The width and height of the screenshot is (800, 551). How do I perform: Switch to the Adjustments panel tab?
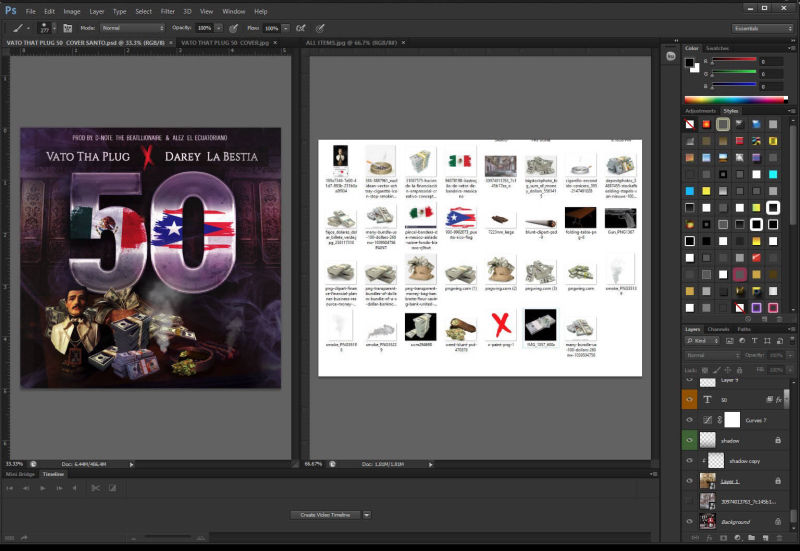point(701,111)
